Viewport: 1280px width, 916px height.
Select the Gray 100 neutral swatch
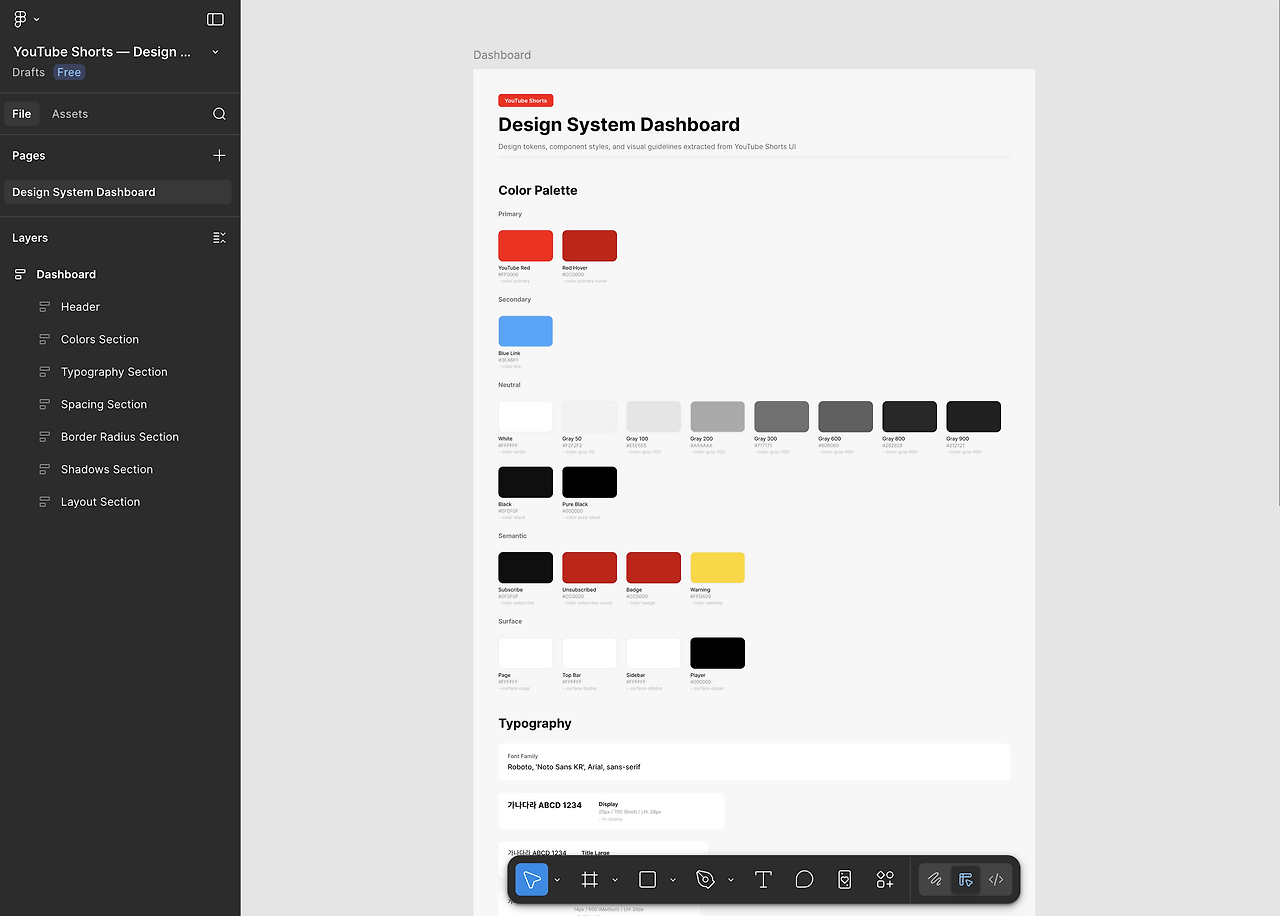tap(654, 417)
